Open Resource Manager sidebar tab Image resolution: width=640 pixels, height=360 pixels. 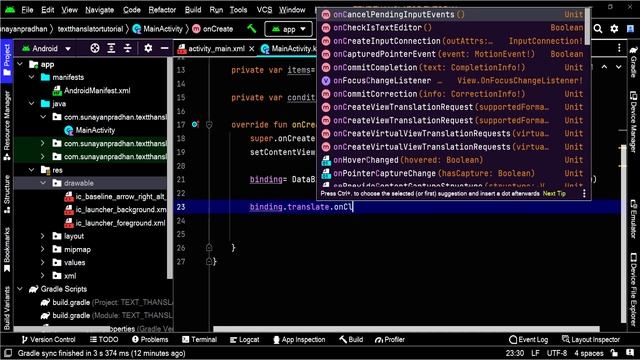click(7, 125)
